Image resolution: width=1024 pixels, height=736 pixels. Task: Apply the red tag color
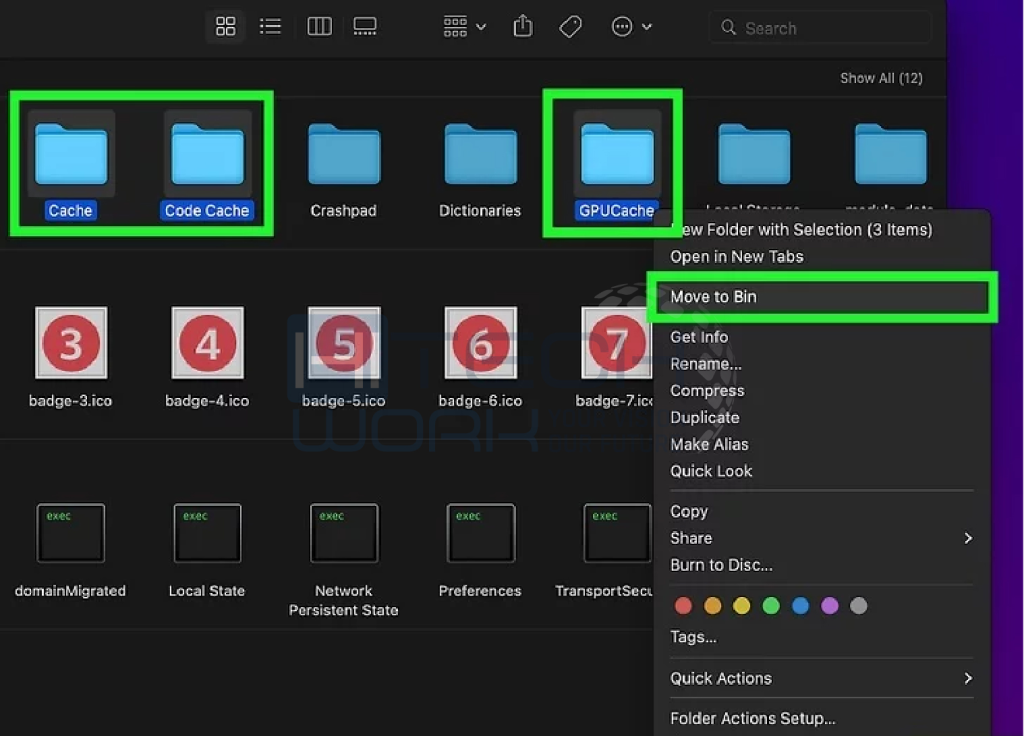[683, 606]
